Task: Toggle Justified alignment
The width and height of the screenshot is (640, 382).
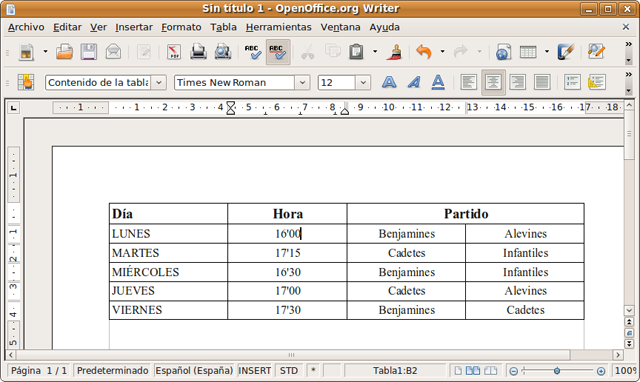Action: tap(542, 82)
